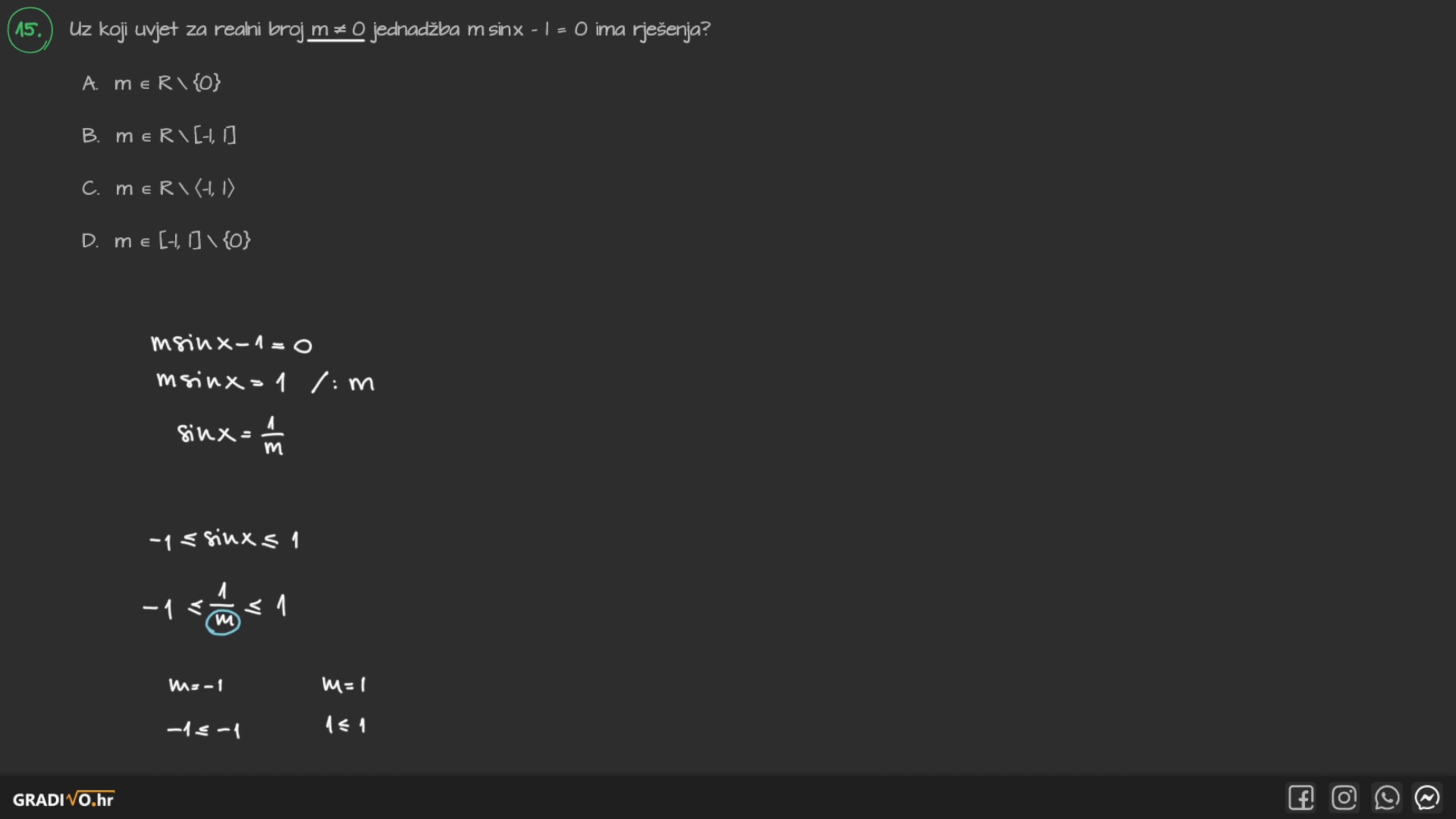Click the blue-circled m in the fraction
Viewport: 1456px width, 819px height.
pyautogui.click(x=224, y=621)
